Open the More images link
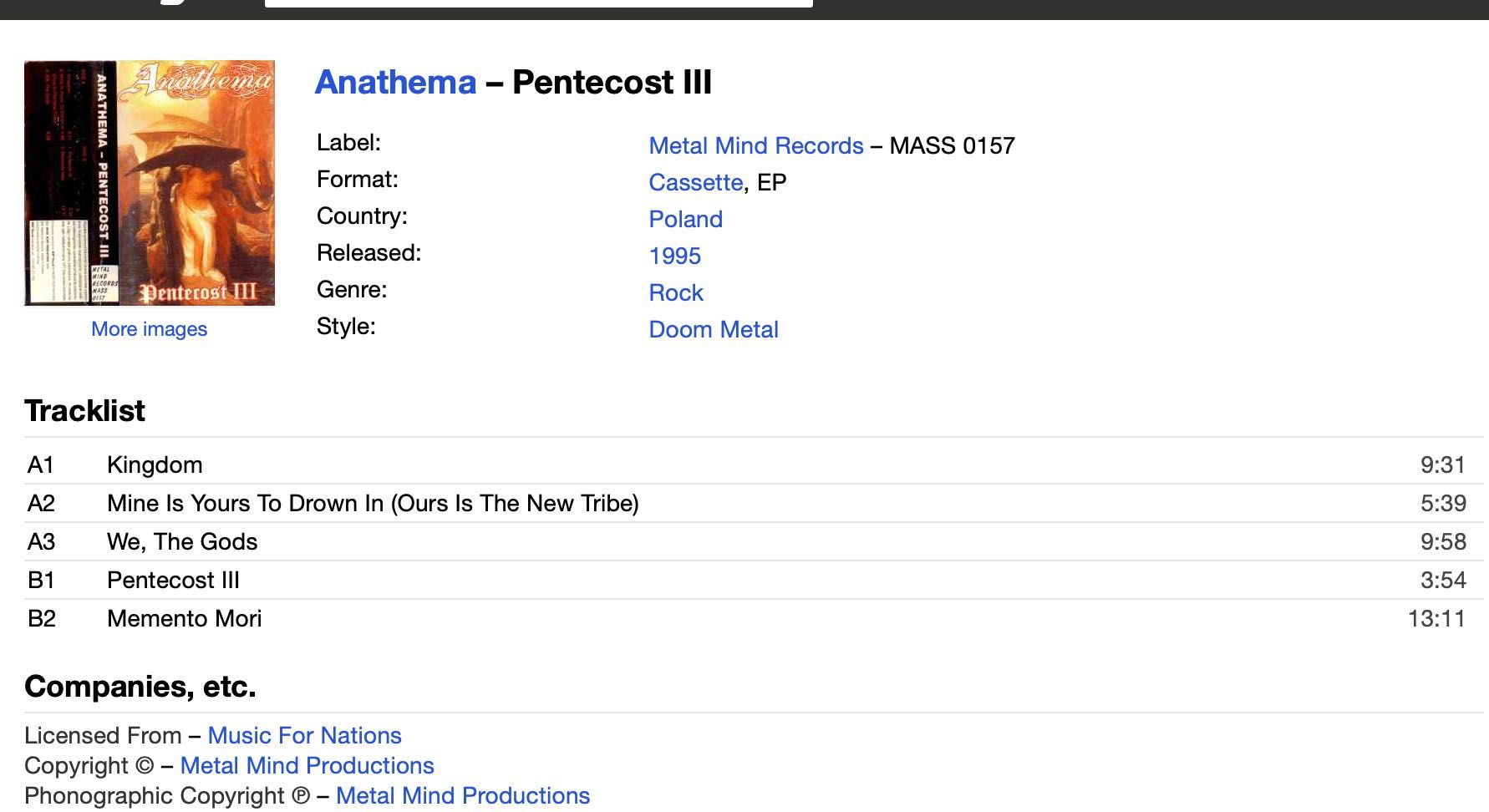The height and width of the screenshot is (812, 1489). [149, 329]
